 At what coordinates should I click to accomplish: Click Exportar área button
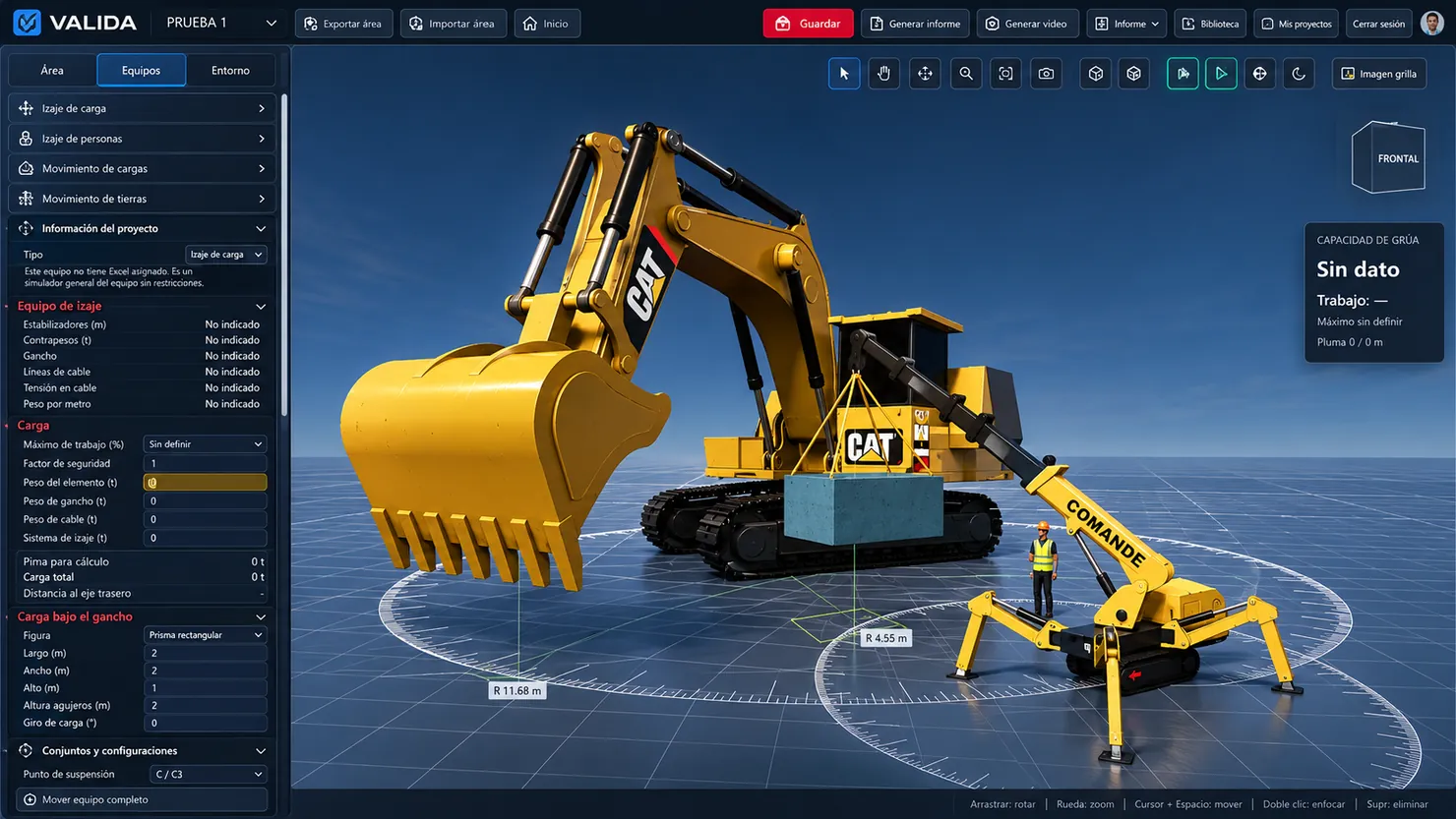[x=343, y=24]
